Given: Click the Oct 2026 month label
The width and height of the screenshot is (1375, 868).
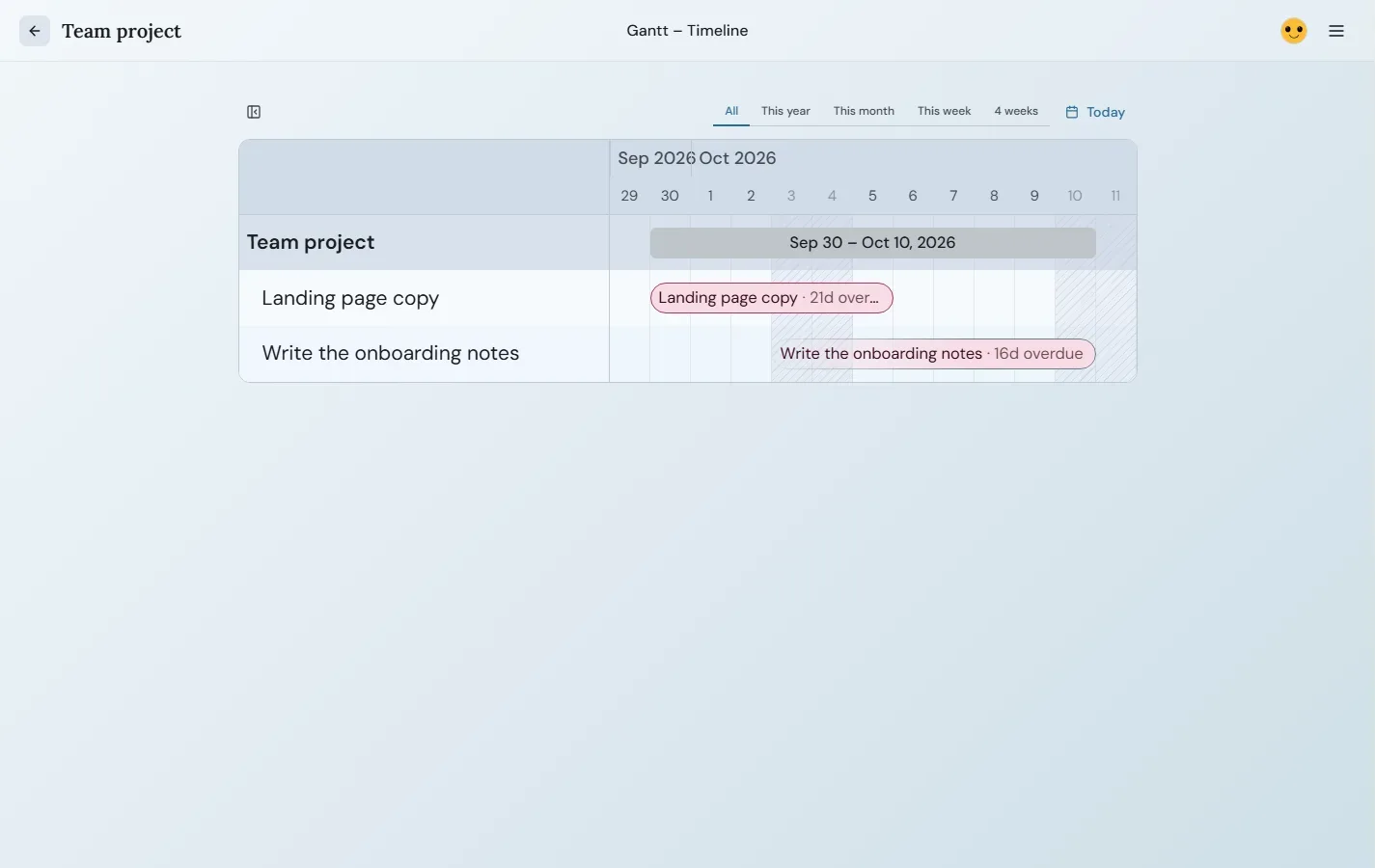Looking at the screenshot, I should (x=737, y=158).
